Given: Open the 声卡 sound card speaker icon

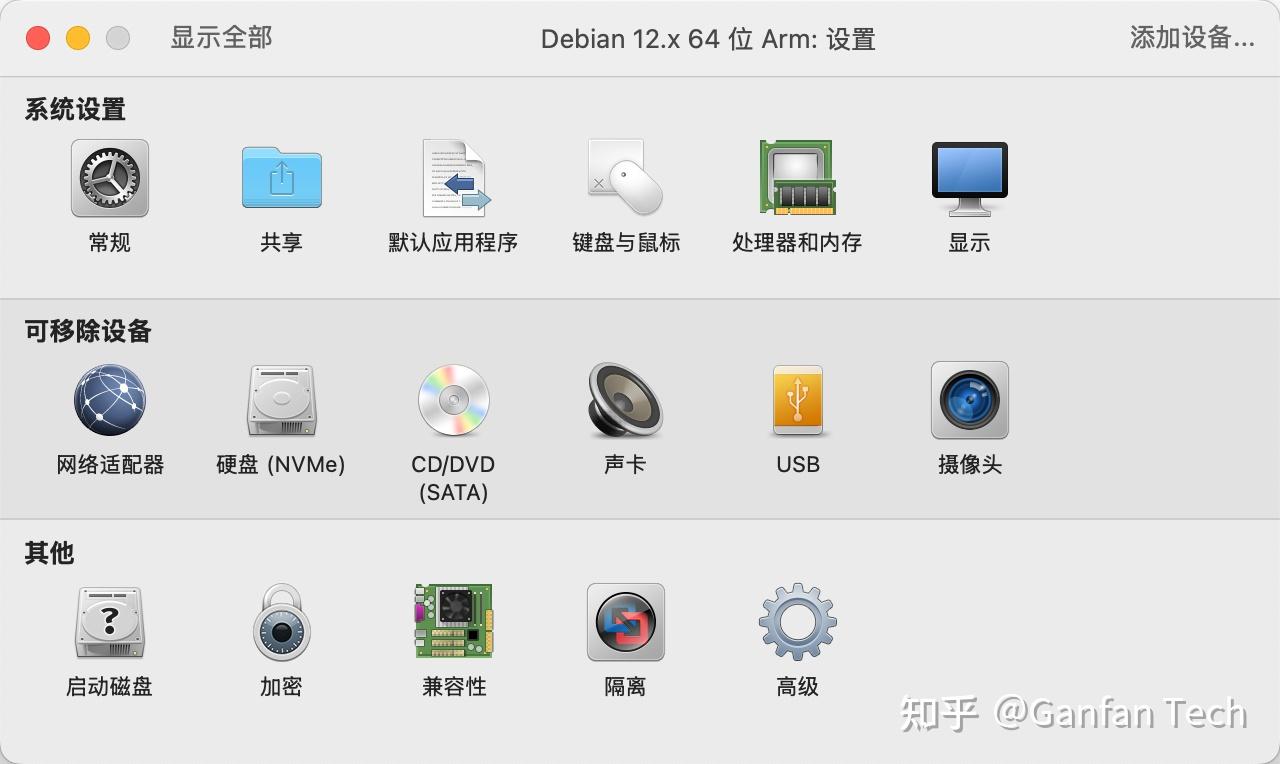Looking at the screenshot, I should tap(626, 400).
